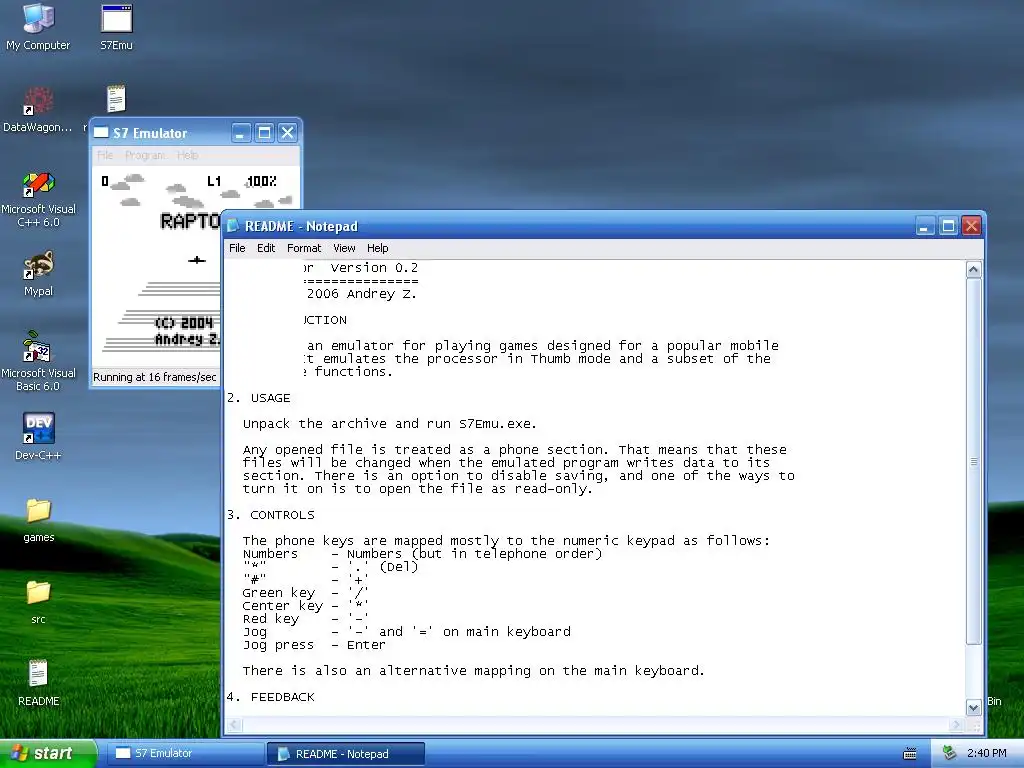Launch the S7Emu desktop shortcut
This screenshot has height=768, width=1024.
(116, 27)
